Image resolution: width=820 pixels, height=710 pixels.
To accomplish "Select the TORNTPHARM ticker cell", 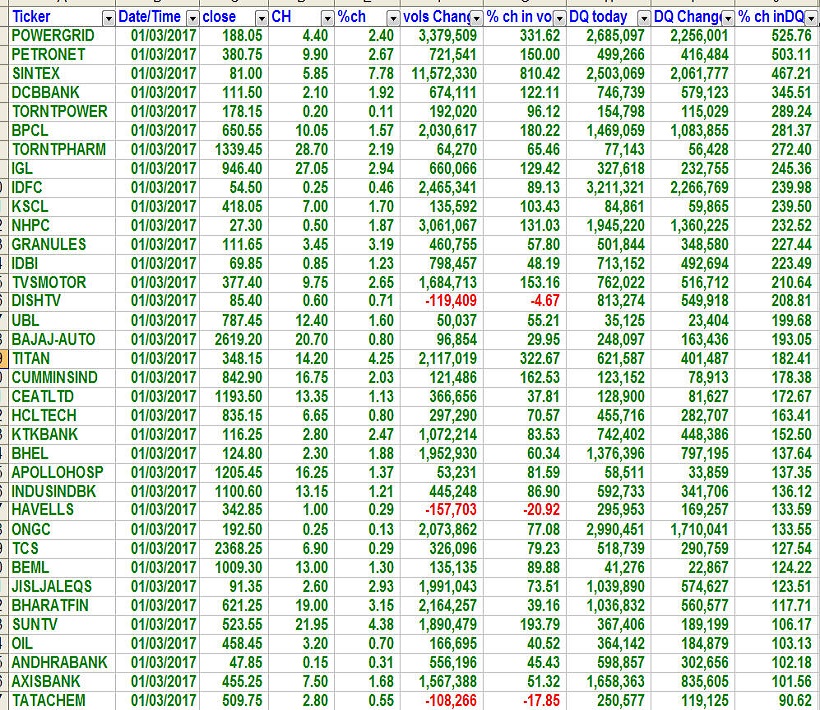I will pos(62,150).
